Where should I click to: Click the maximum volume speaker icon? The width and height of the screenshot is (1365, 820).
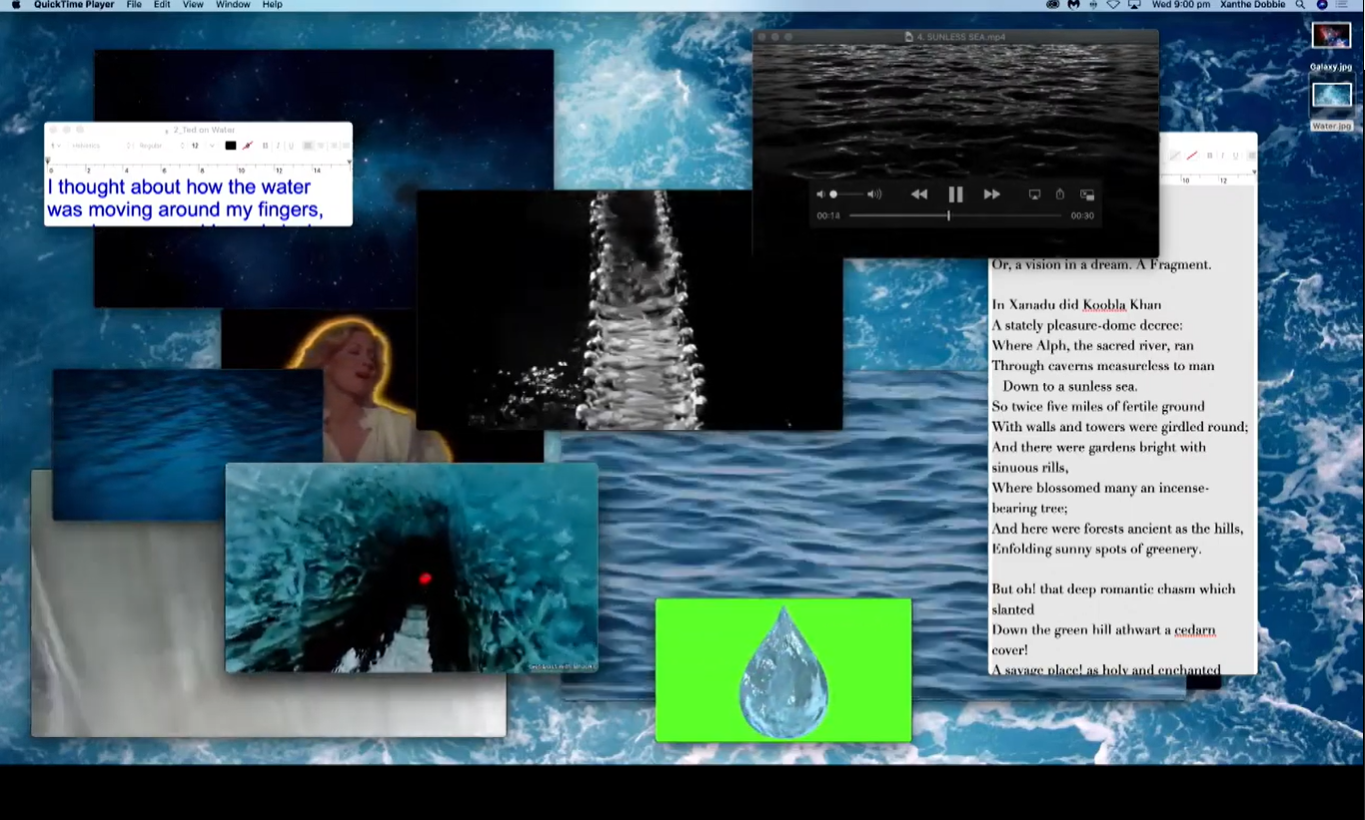click(875, 194)
